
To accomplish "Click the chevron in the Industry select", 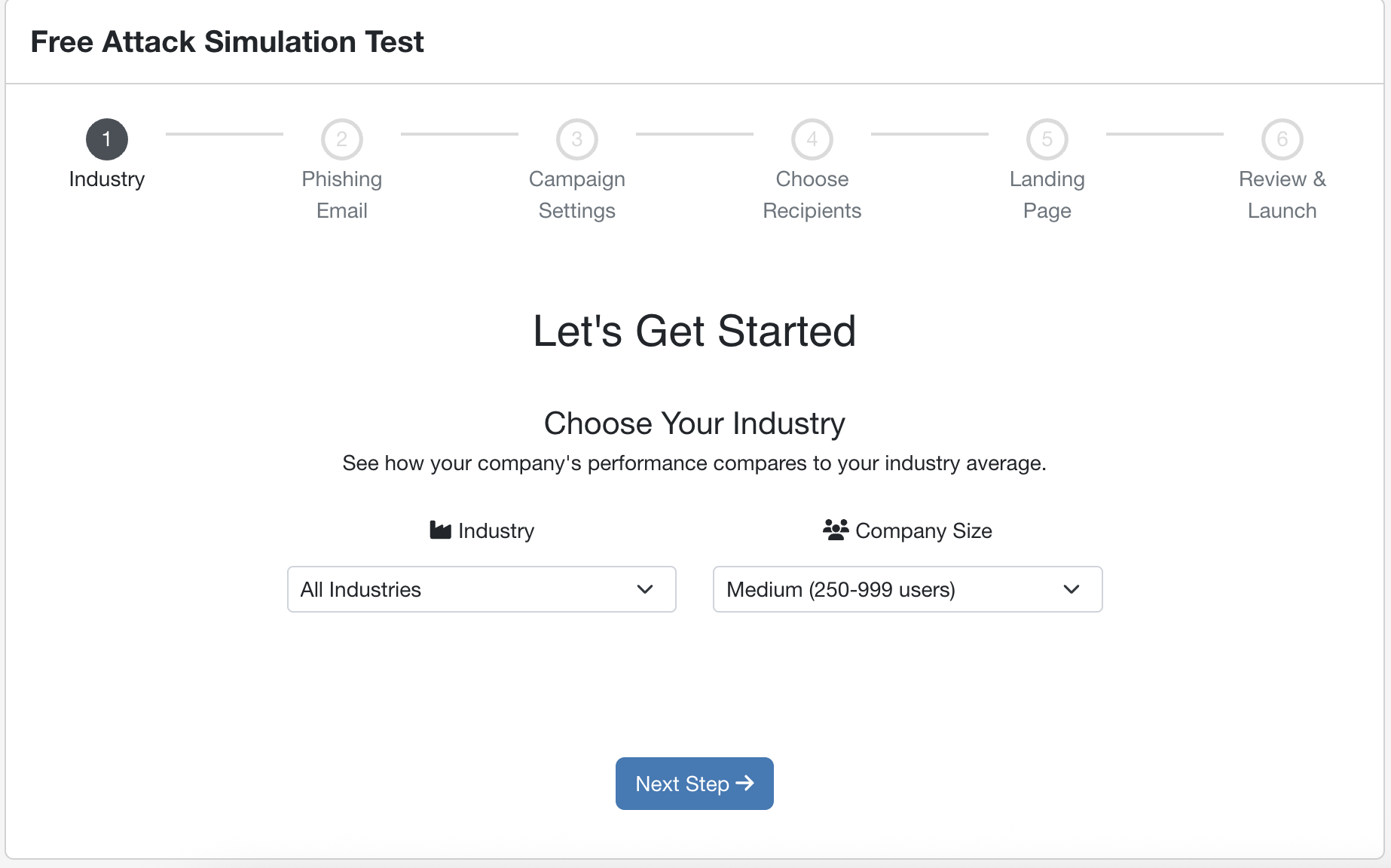I will point(645,589).
